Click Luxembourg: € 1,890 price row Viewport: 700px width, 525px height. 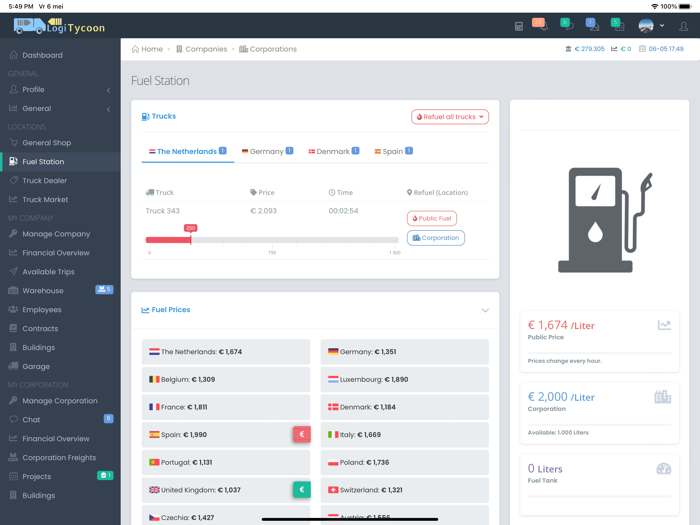click(x=404, y=379)
